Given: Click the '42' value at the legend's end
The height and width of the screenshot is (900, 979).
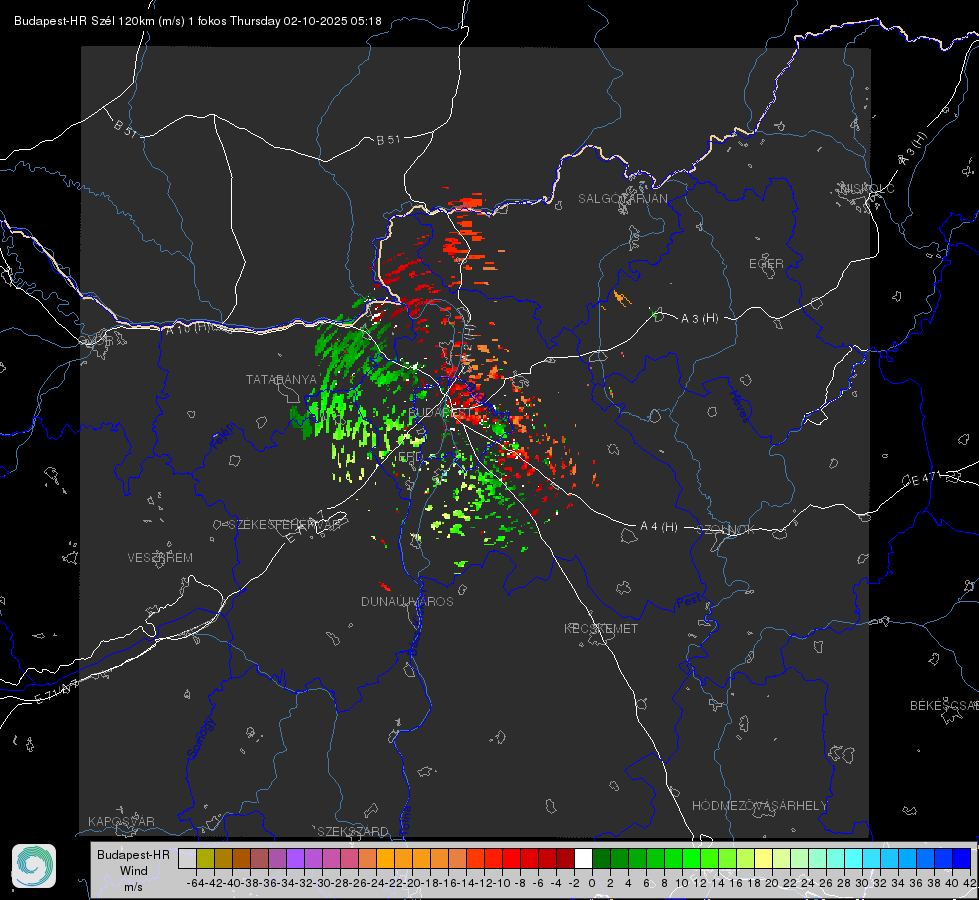Looking at the screenshot, I should [969, 883].
